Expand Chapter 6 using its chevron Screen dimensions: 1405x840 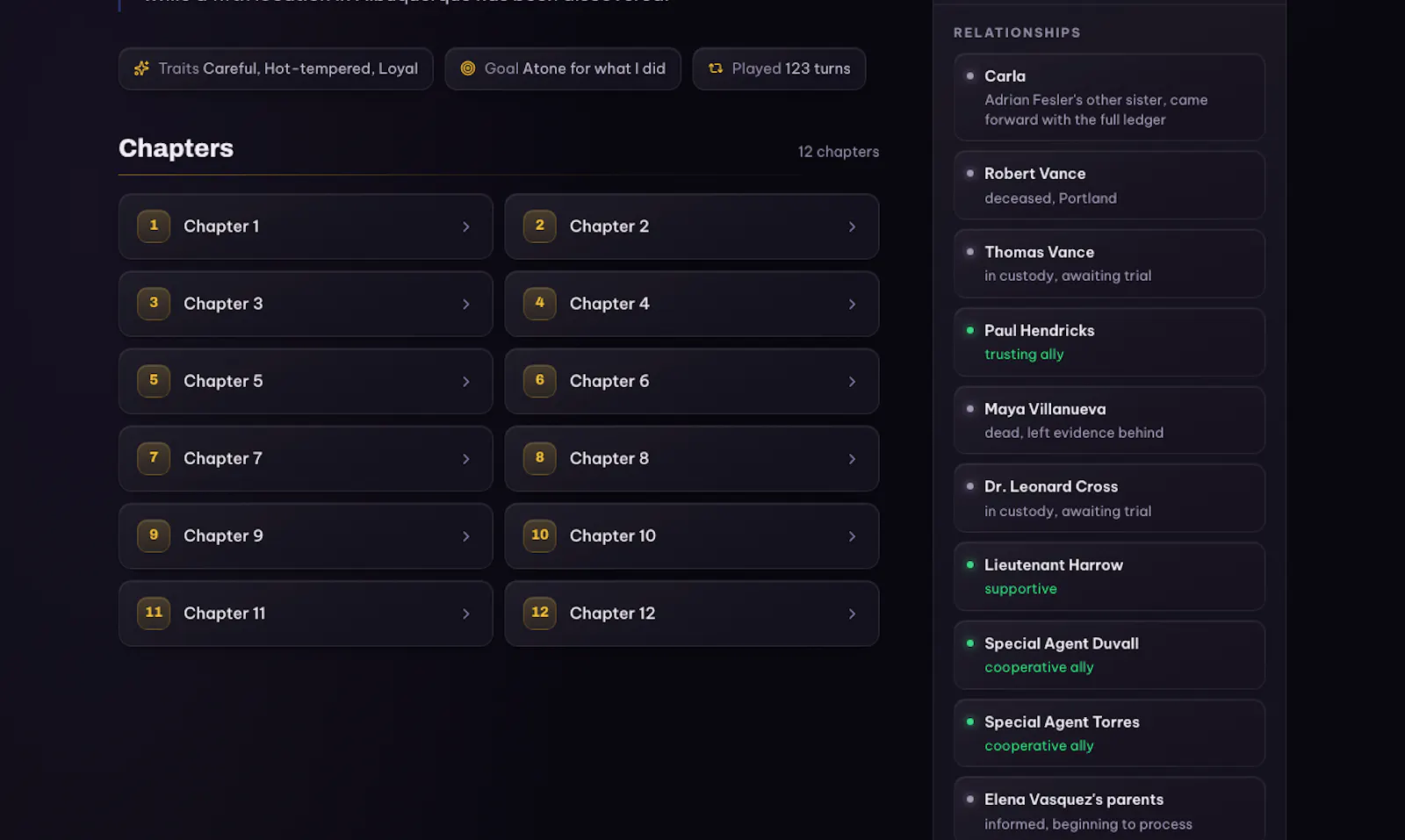tap(852, 381)
